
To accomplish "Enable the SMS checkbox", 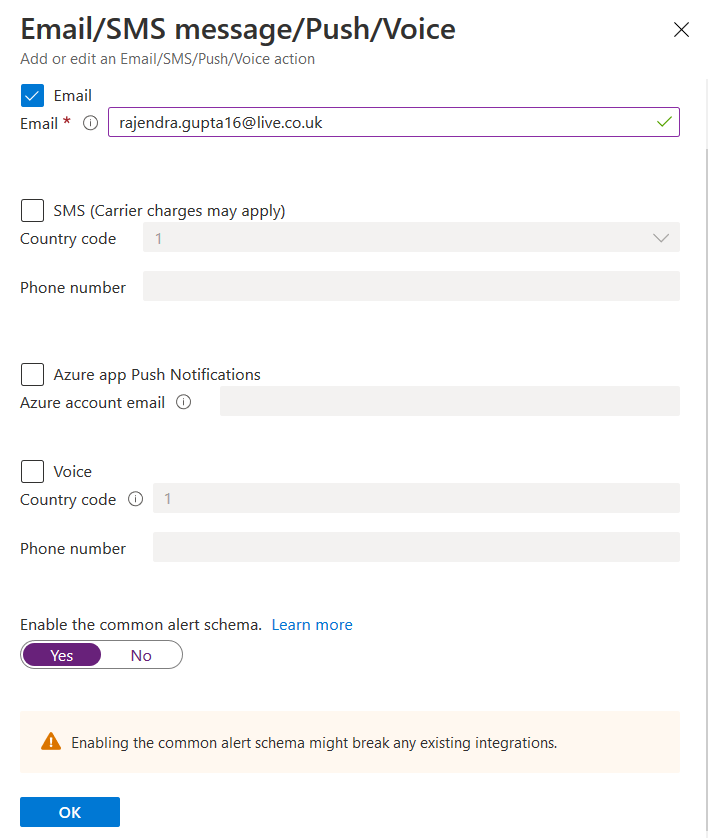I will 32,210.
